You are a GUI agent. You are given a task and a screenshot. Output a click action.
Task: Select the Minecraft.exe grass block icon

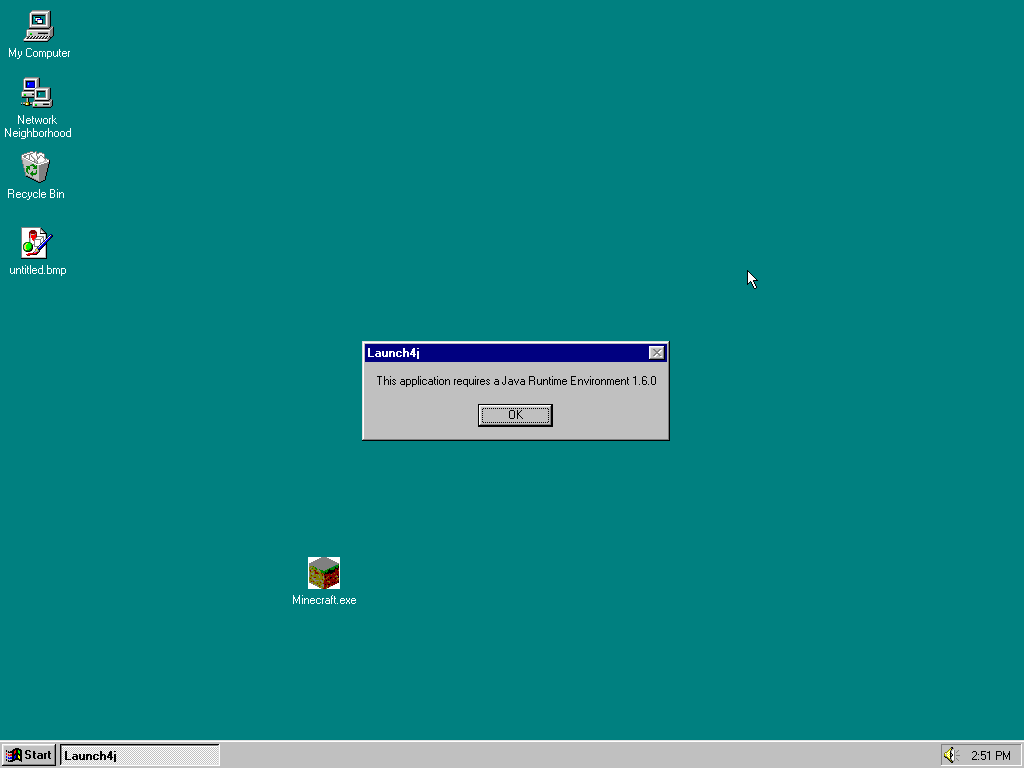[324, 573]
